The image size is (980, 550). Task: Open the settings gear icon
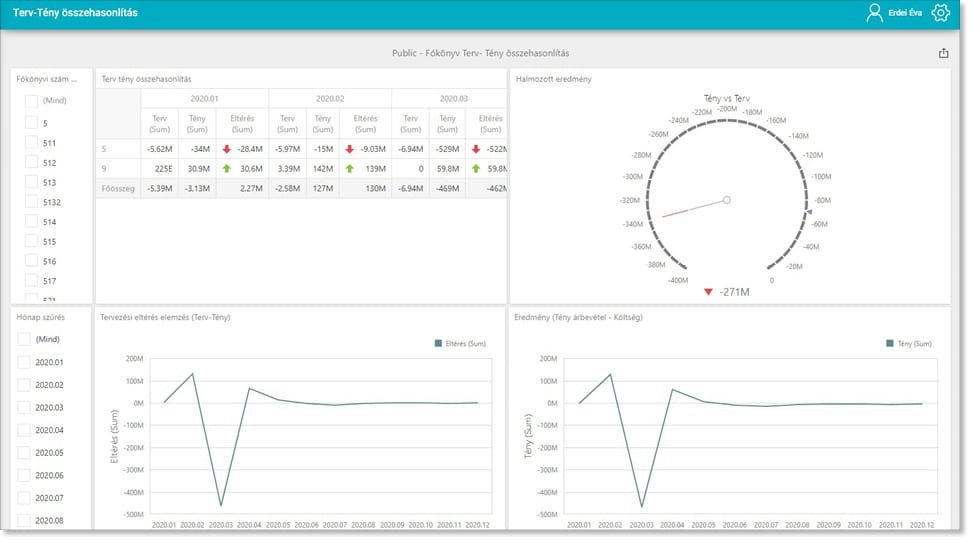point(940,12)
